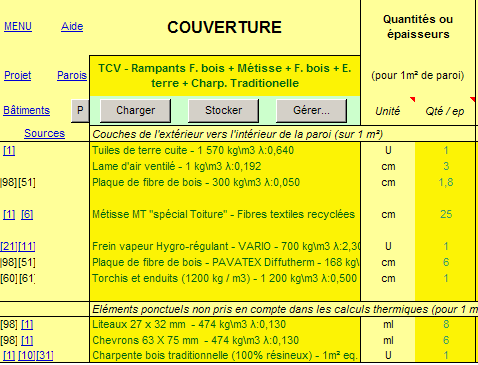Select the unit 'ml' for Chevrons row
Screen dimensions: 478x365
tap(388, 340)
